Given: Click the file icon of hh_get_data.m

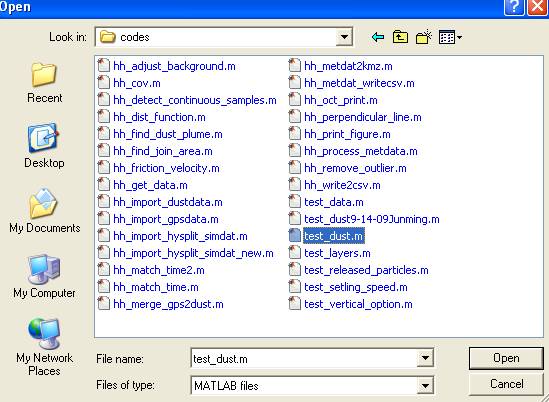Looking at the screenshot, I should point(103,185).
